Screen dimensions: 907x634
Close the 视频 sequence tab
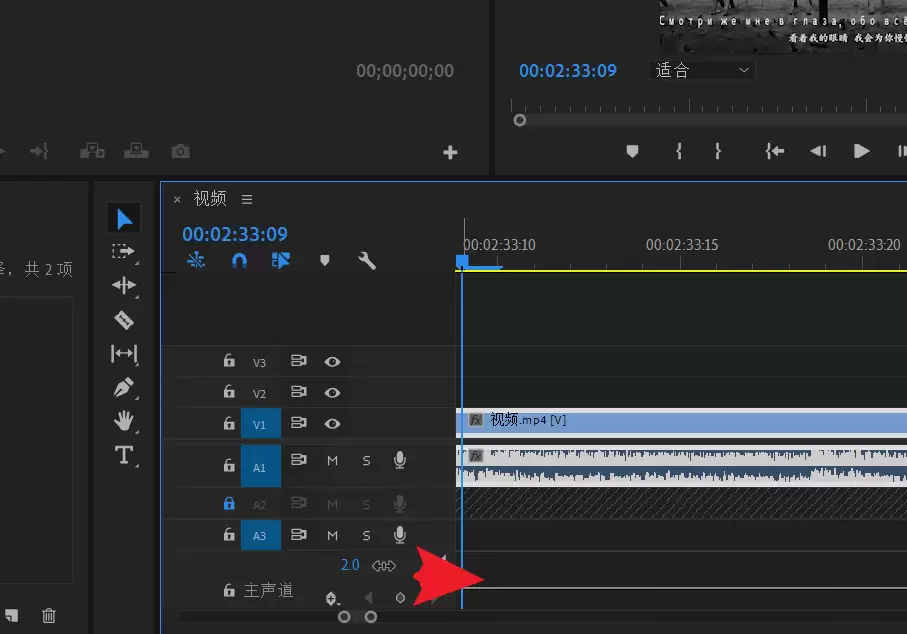177,200
